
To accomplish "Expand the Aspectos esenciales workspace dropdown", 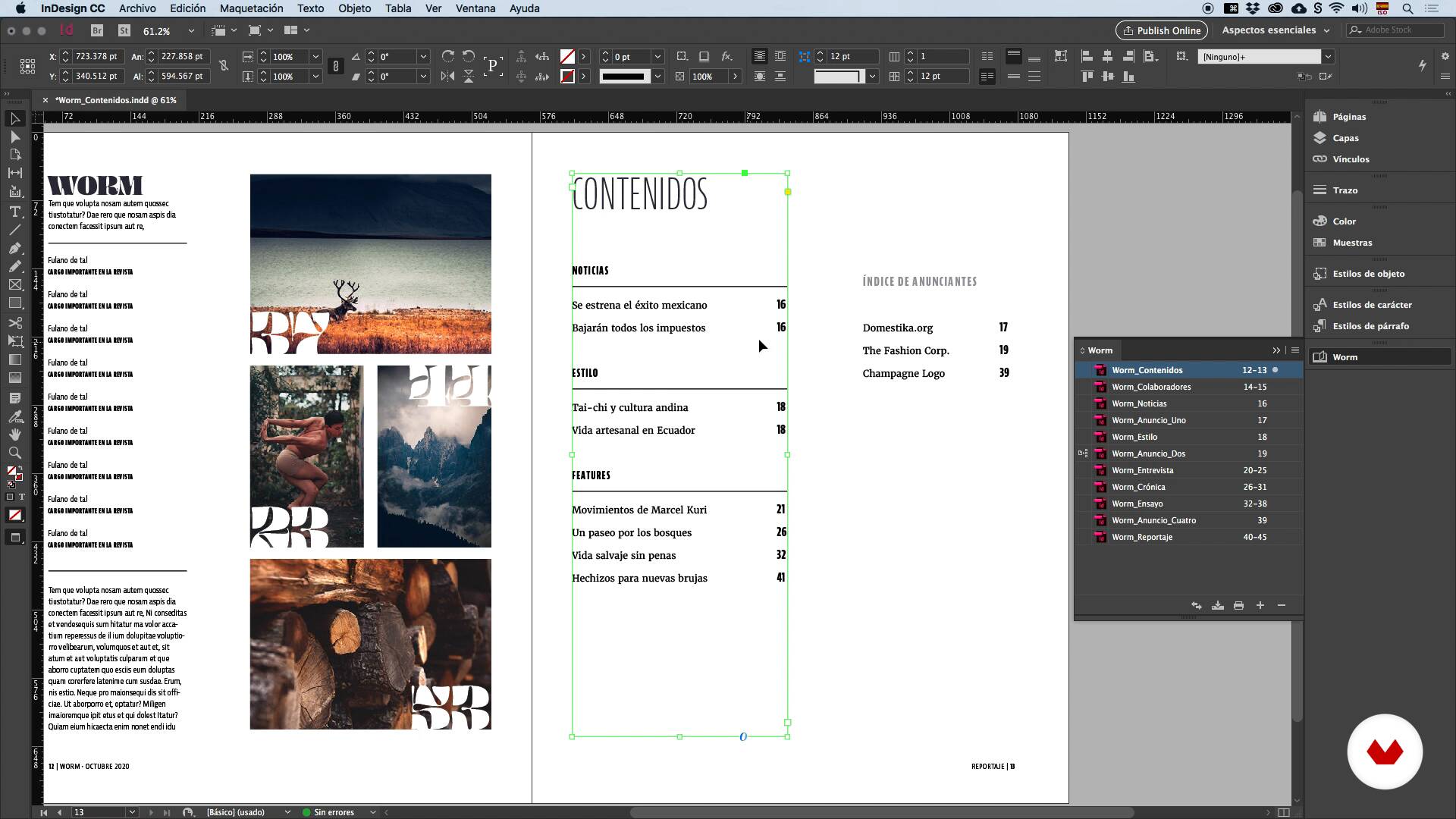I will 1326,30.
